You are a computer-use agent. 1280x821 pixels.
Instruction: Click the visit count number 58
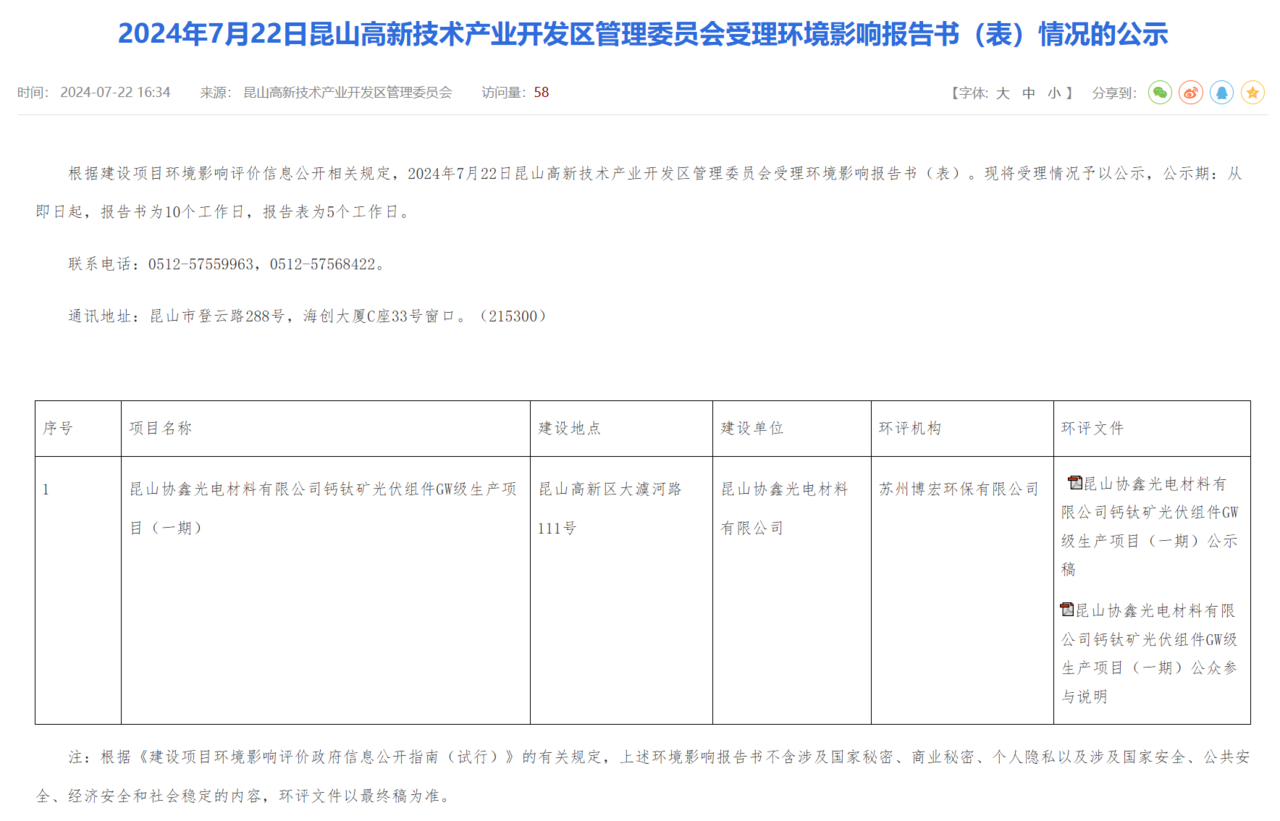(x=541, y=93)
